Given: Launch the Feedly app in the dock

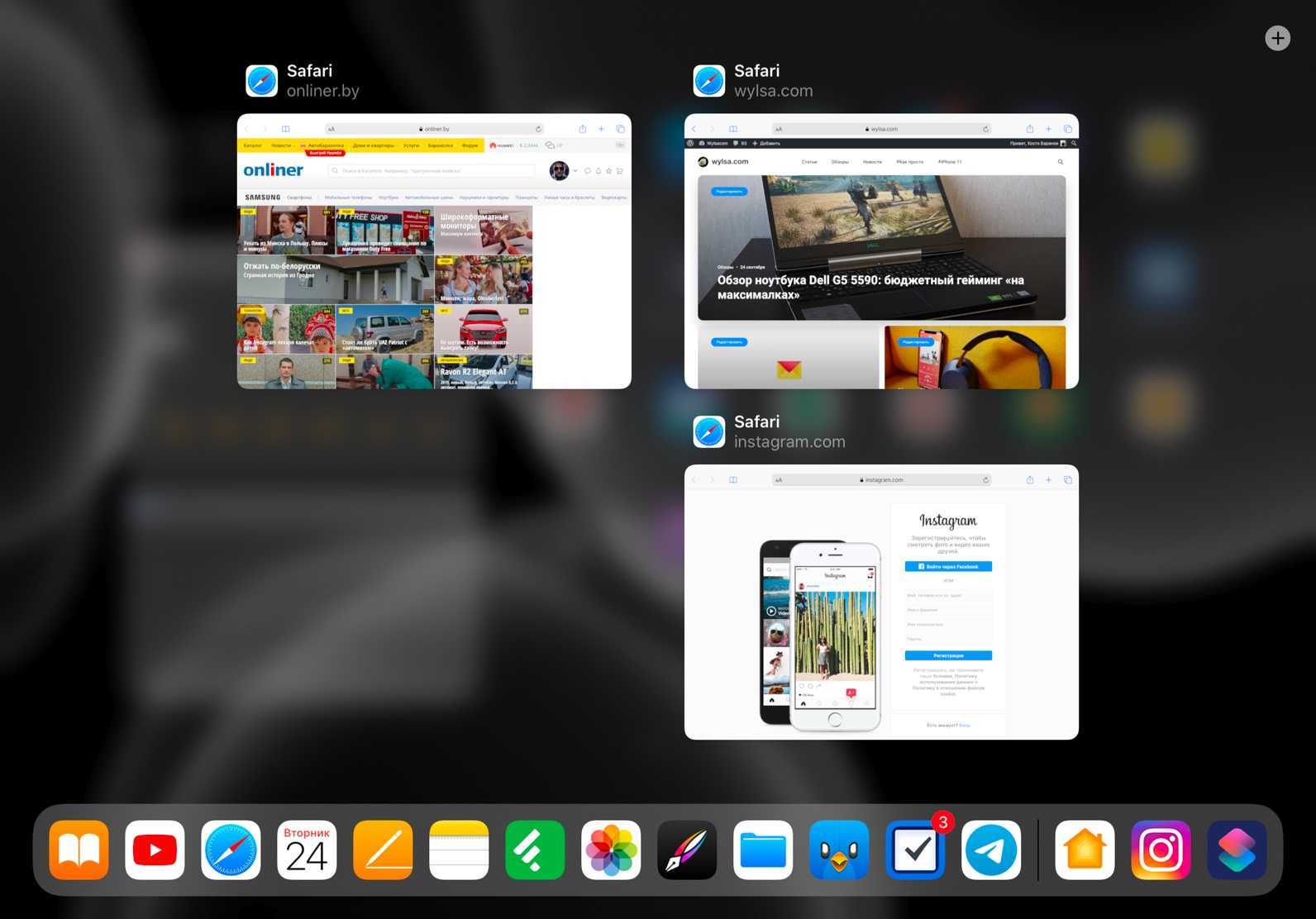Looking at the screenshot, I should pyautogui.click(x=535, y=850).
